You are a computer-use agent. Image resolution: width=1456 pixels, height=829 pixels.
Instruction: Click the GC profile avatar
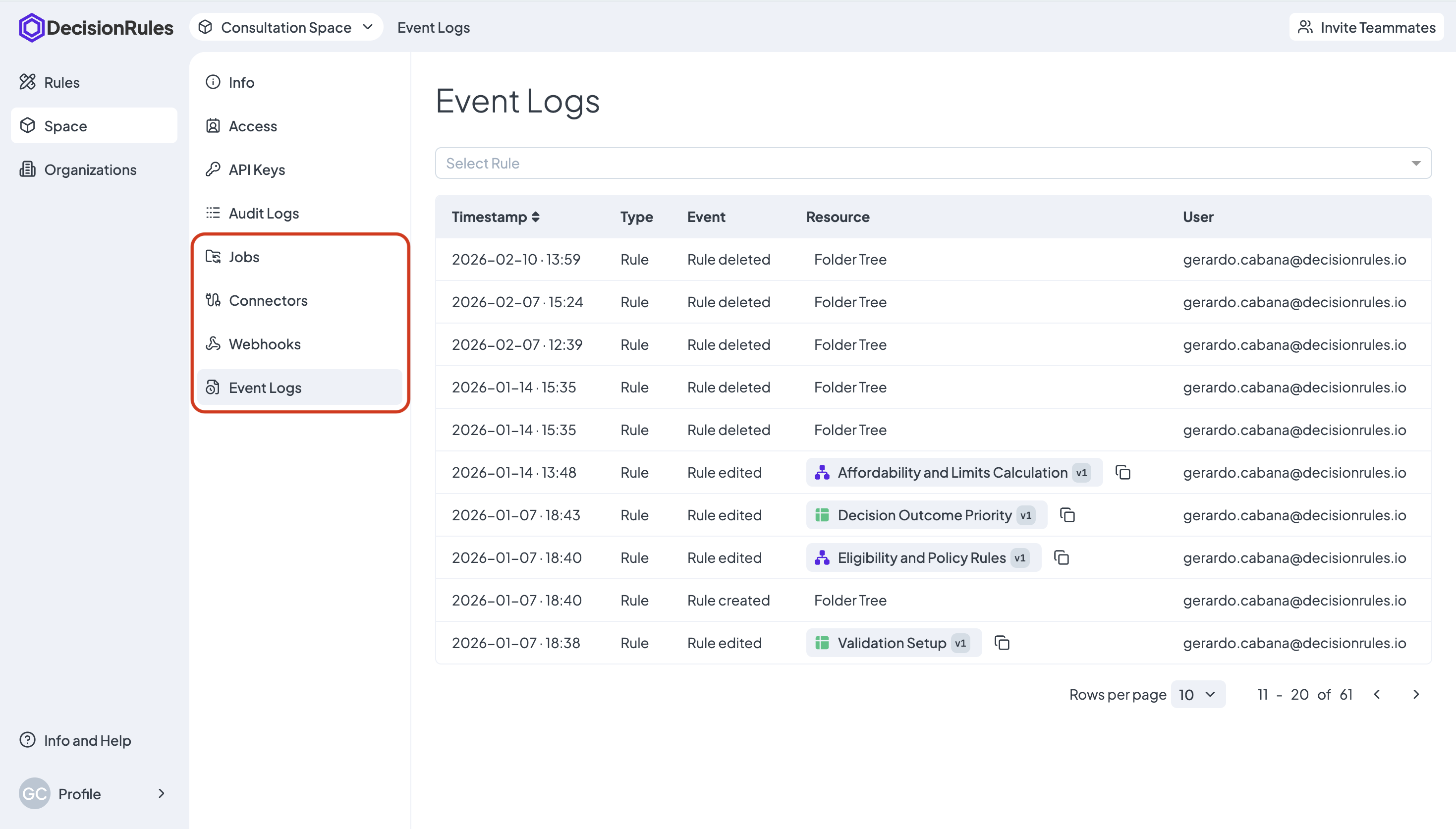point(34,793)
